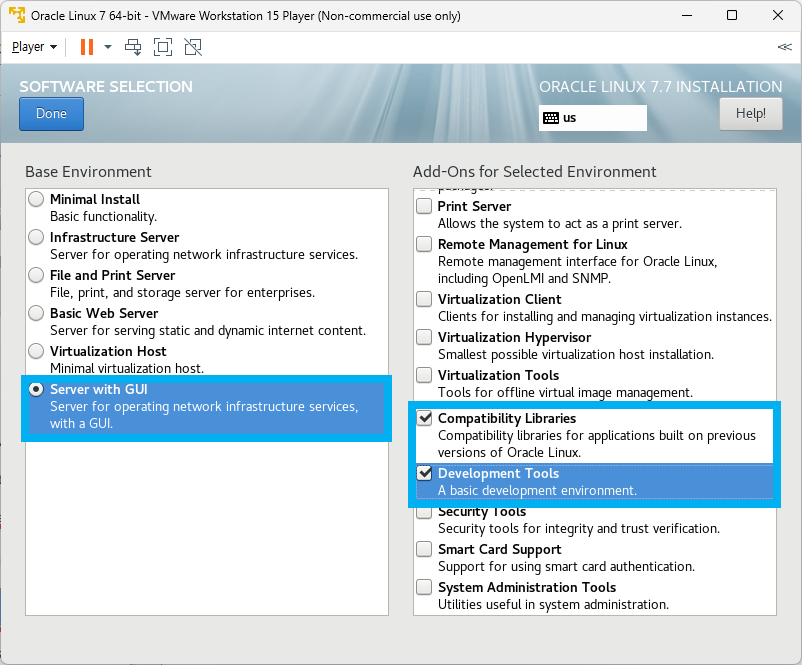The width and height of the screenshot is (802, 665).
Task: Click 'Server for serving static and dynamic internet content.'
Action: [208, 330]
